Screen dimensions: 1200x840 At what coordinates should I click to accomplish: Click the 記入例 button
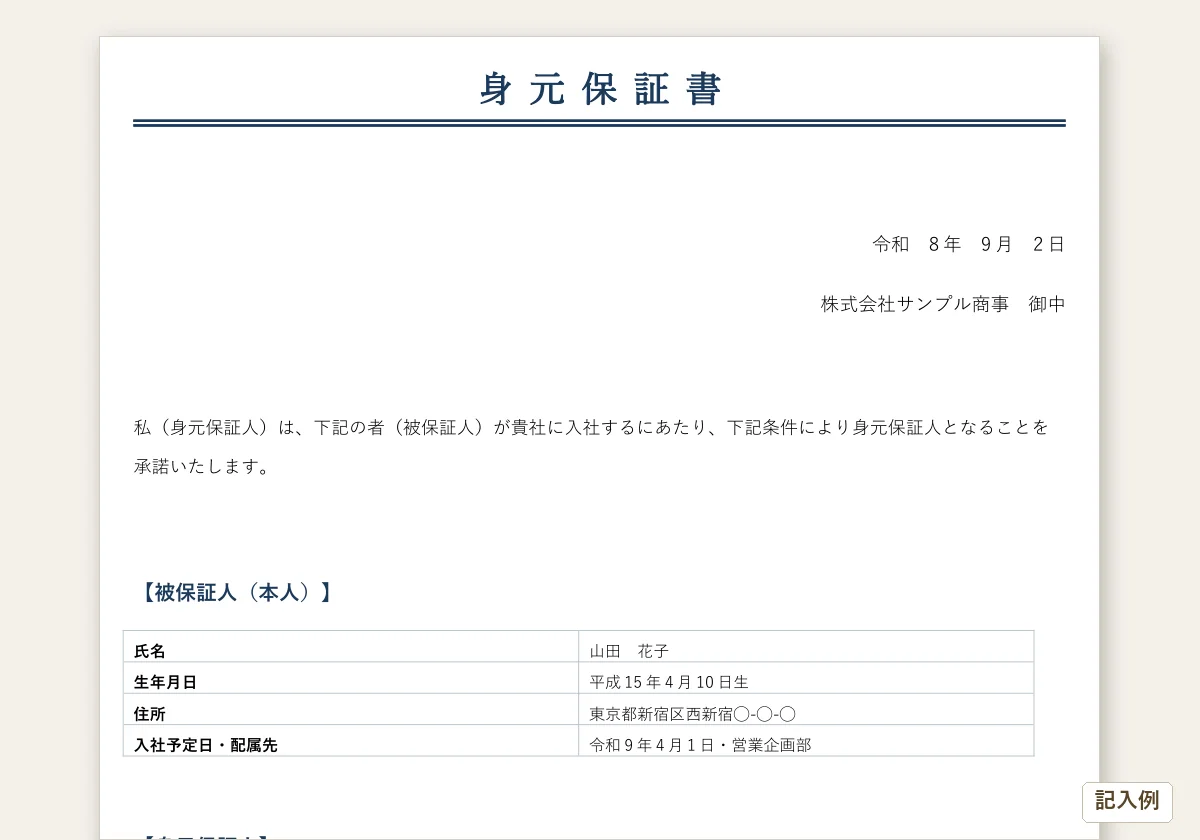click(1127, 801)
